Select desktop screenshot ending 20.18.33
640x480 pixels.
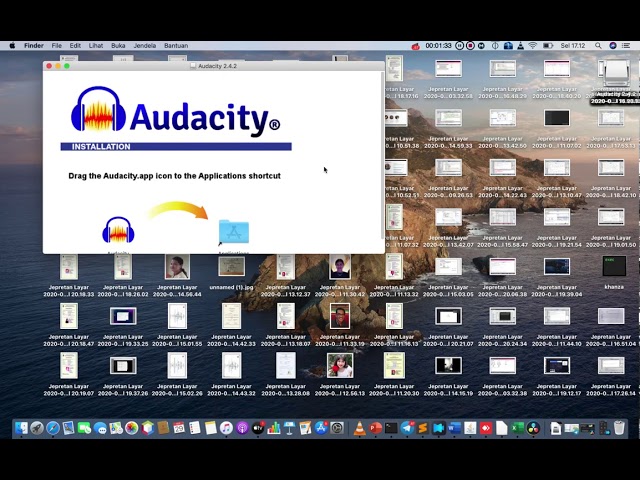tap(69, 266)
